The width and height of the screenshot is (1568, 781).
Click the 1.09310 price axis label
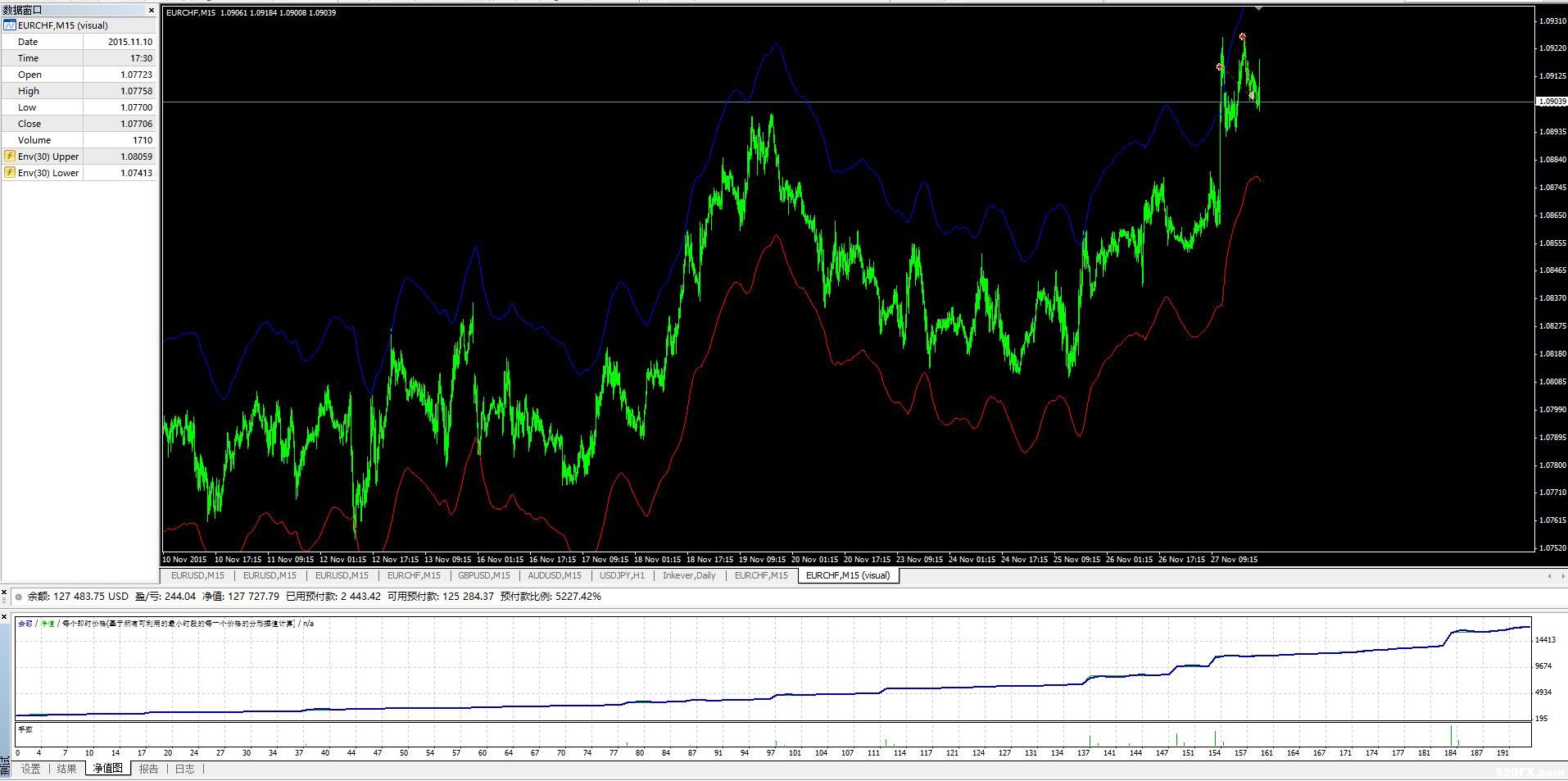point(1553,20)
